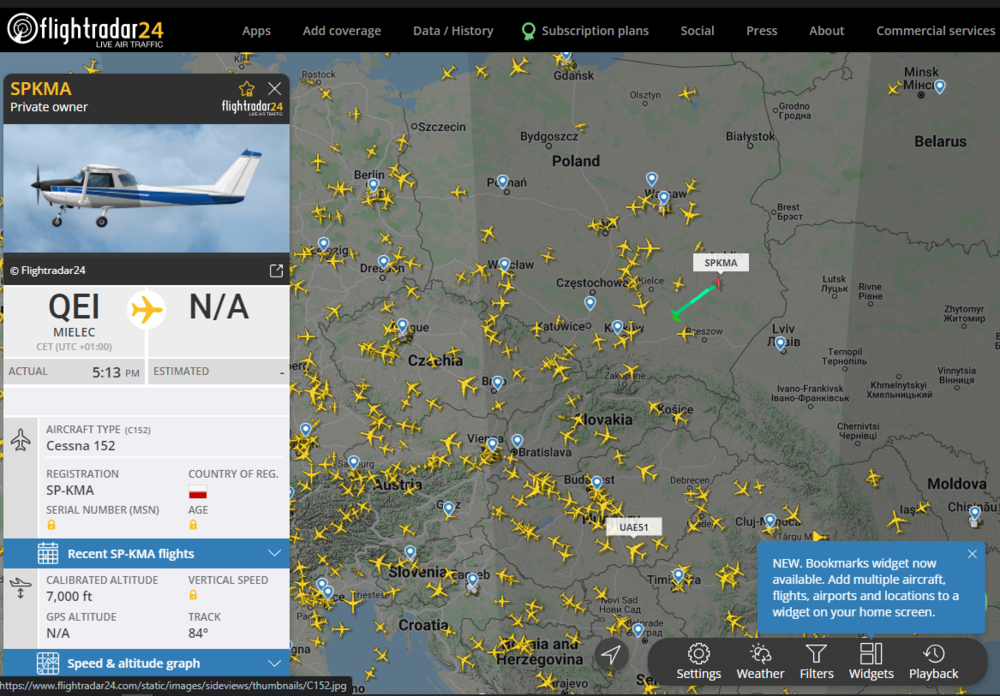Open the Data / History menu
The height and width of the screenshot is (696, 1000).
453,30
